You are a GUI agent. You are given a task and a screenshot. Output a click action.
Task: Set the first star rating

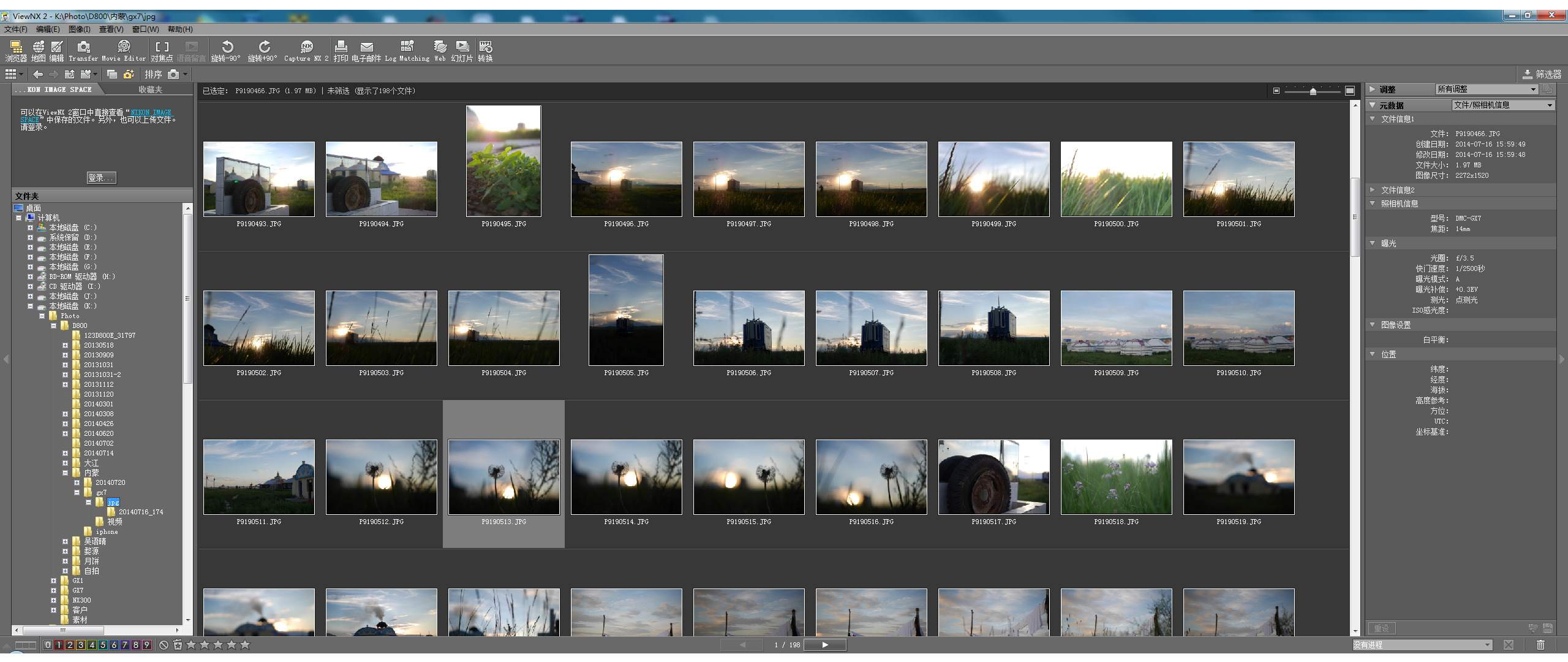(191, 645)
